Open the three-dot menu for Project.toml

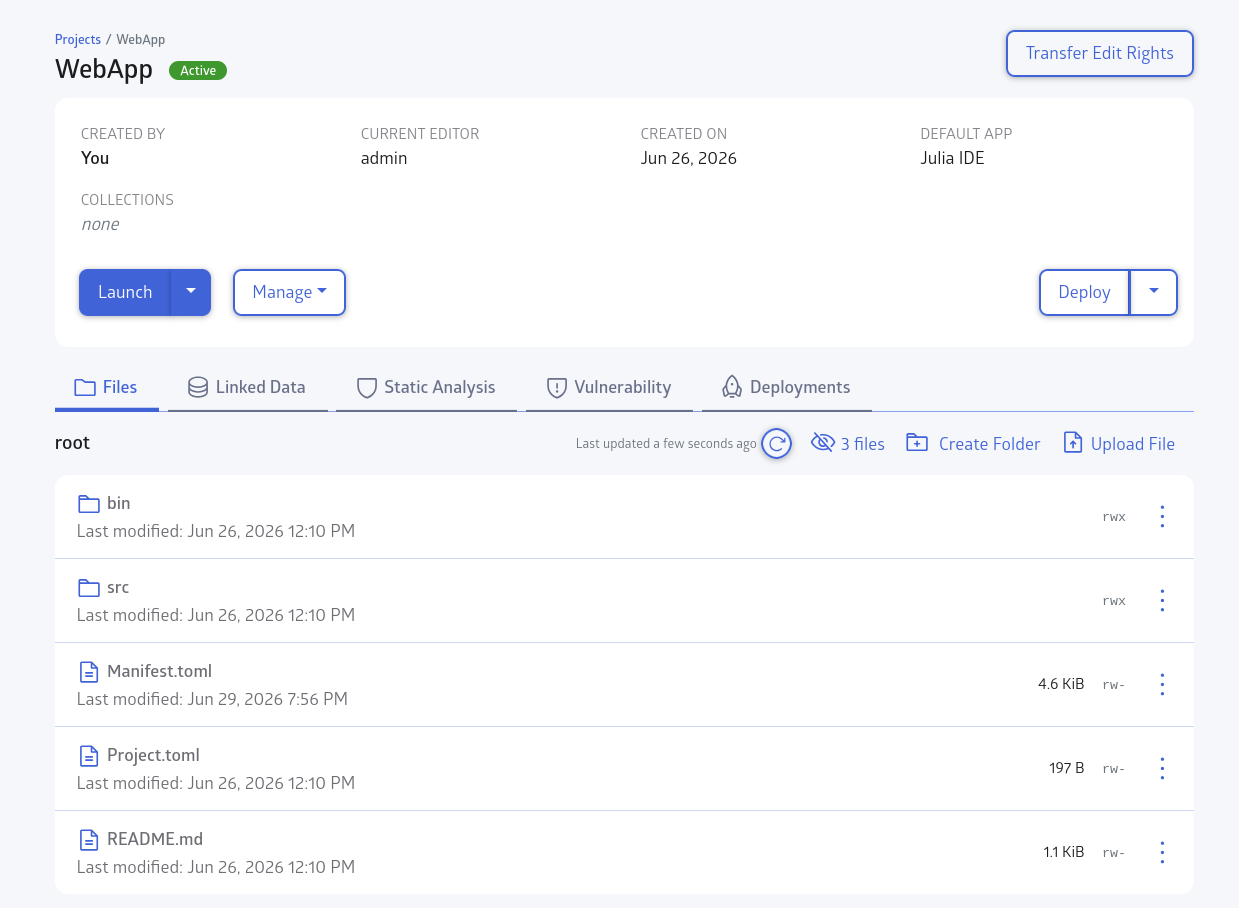coord(1162,768)
